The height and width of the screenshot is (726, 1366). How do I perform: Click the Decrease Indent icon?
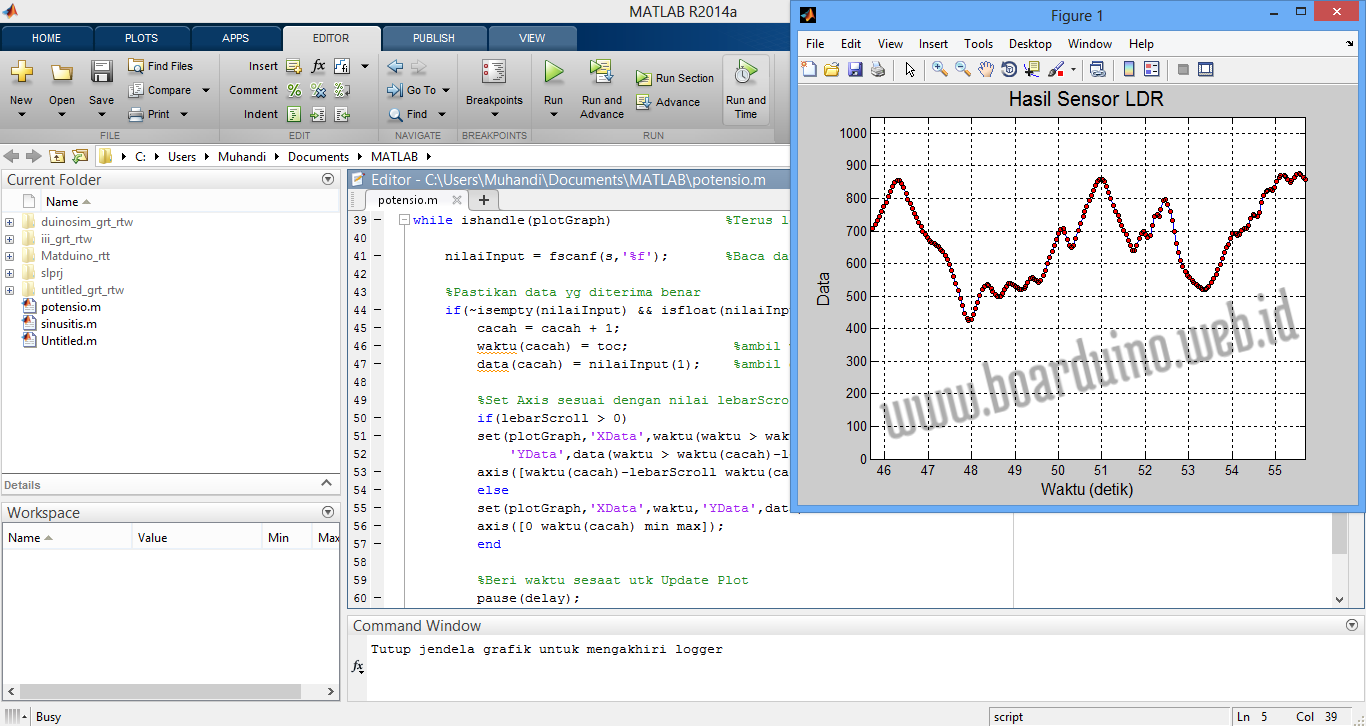[342, 114]
